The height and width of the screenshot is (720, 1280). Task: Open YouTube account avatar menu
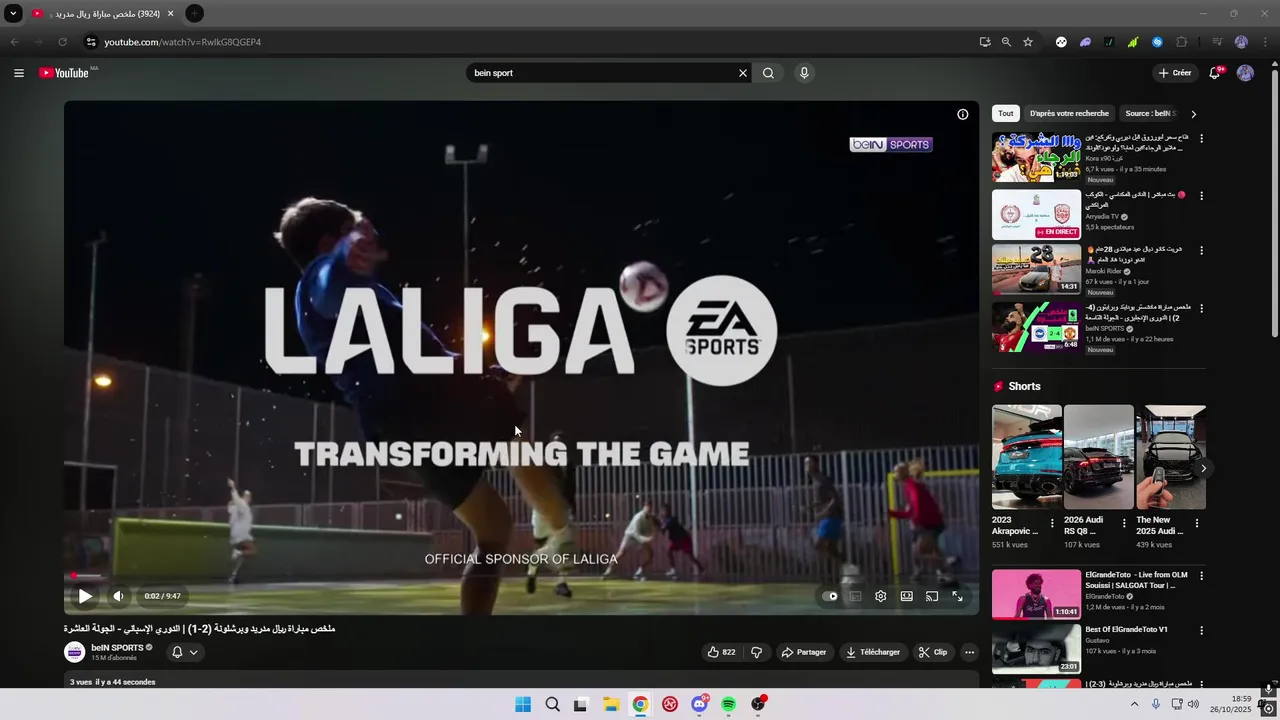(x=1245, y=73)
